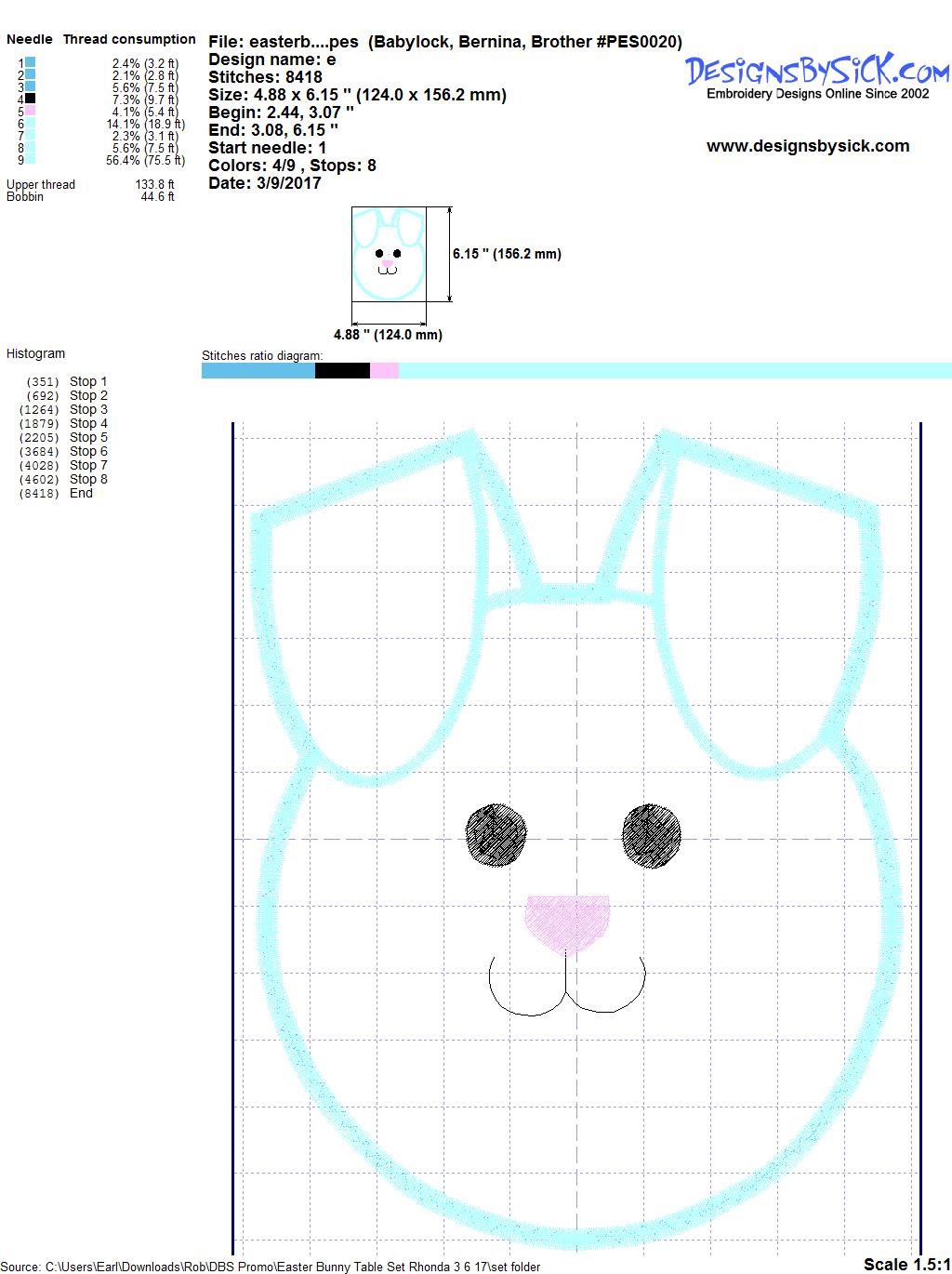Select Stop 1 in the histogram list

88,381
